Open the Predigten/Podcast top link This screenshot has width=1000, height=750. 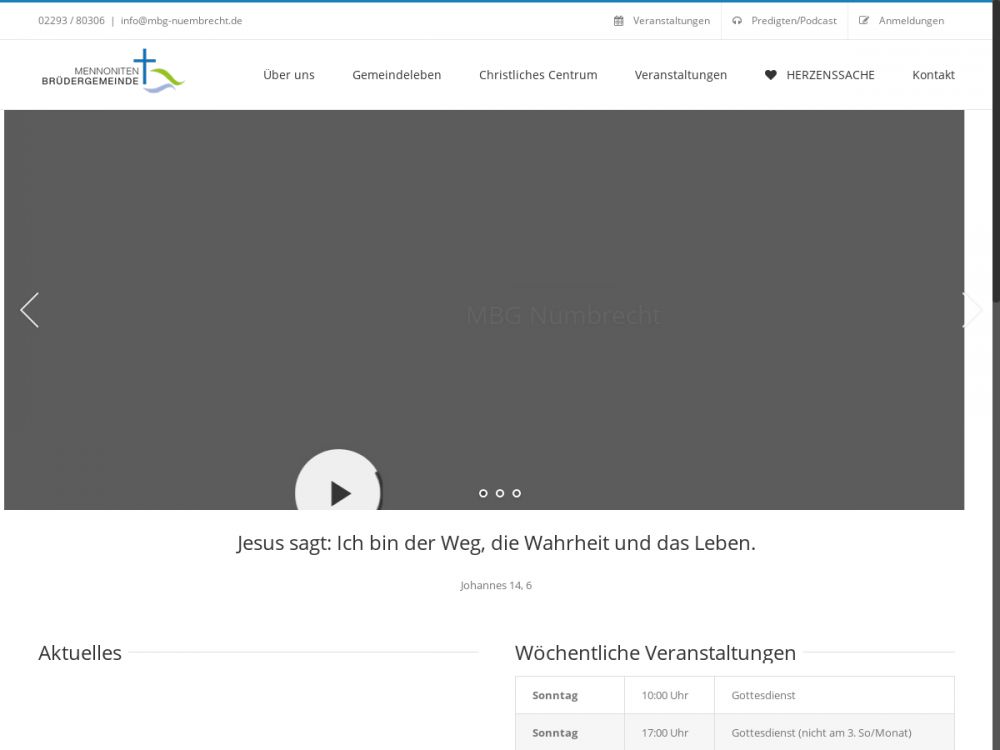(x=794, y=21)
